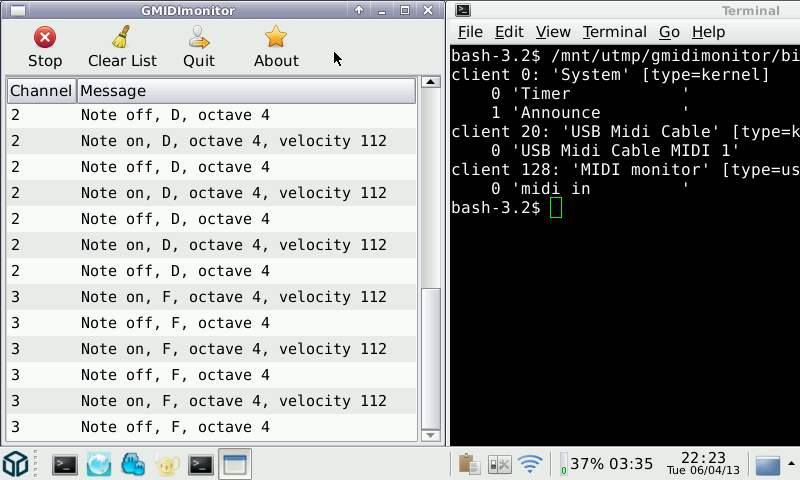The image size is (800, 480).
Task: Open the Edit menu in Terminal
Action: tap(509, 32)
